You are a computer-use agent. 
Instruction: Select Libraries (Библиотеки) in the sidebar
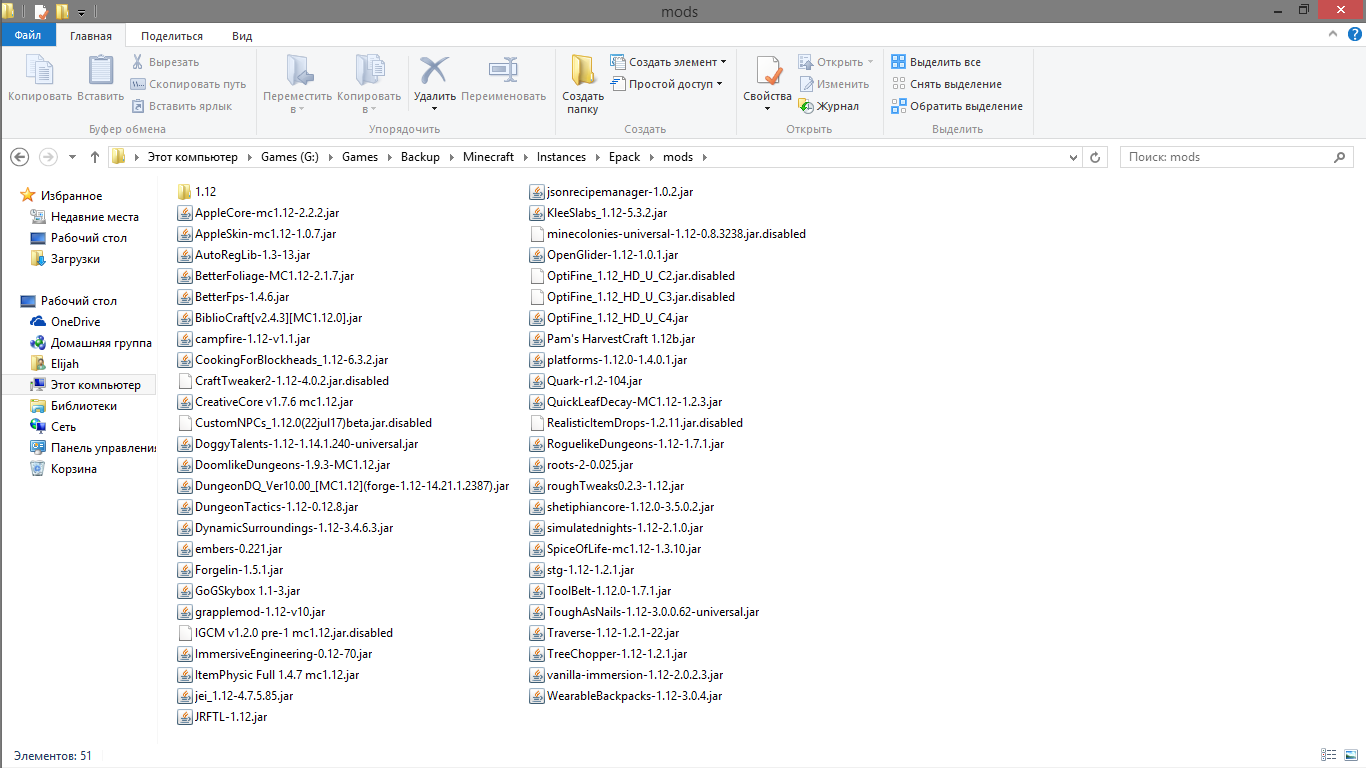(x=74, y=406)
